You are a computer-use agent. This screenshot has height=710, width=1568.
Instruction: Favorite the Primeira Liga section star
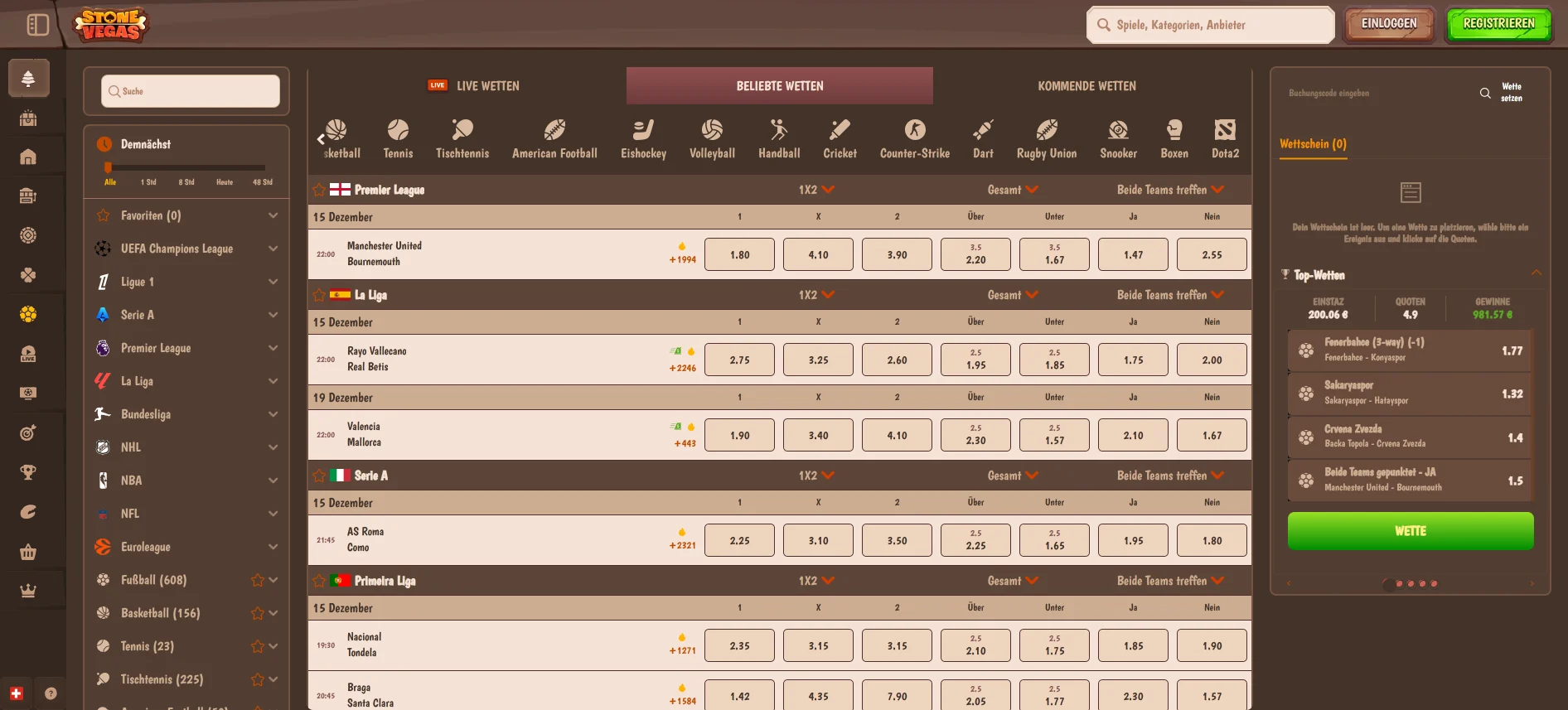(319, 581)
